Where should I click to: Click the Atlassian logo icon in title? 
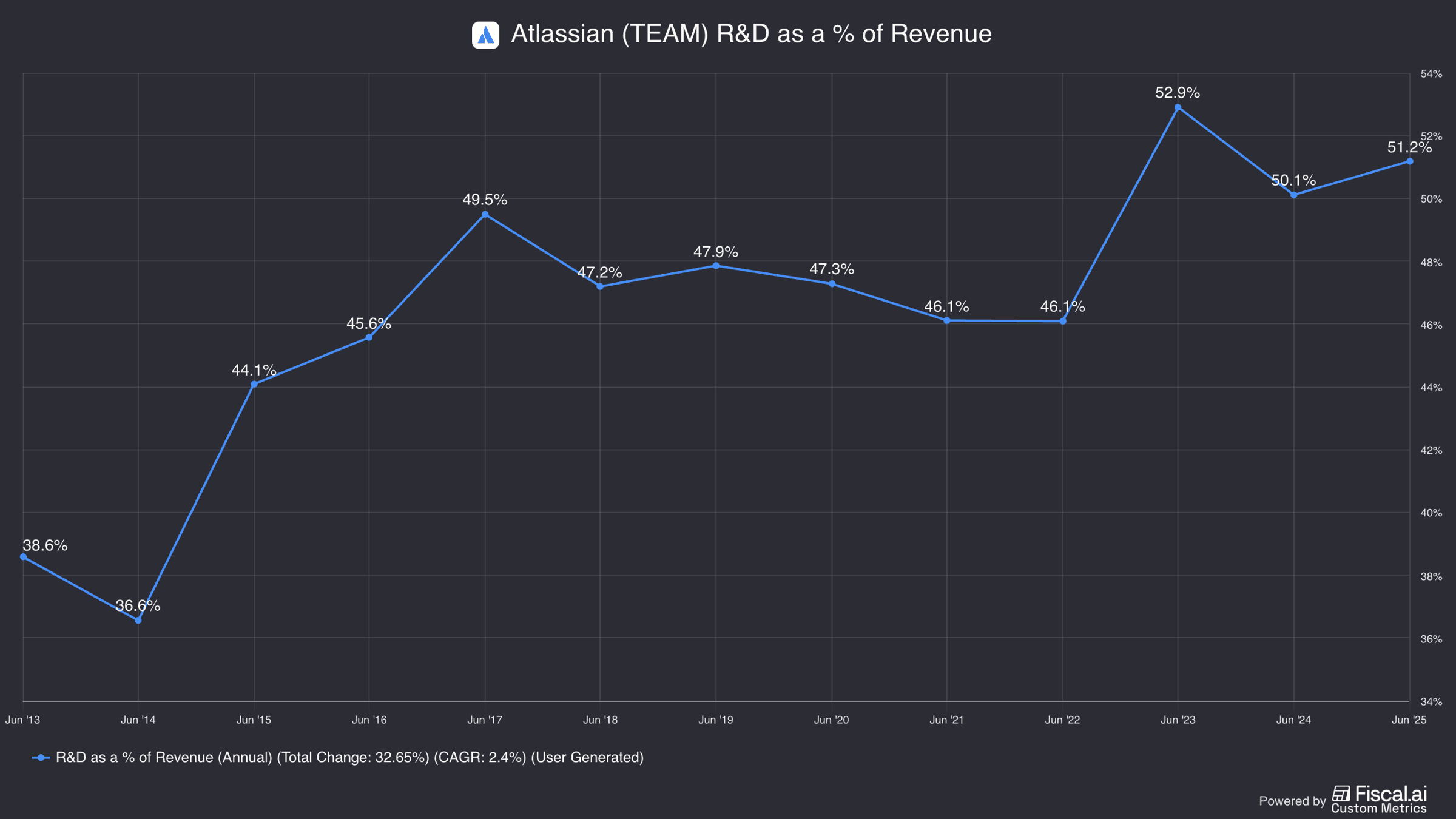485,35
